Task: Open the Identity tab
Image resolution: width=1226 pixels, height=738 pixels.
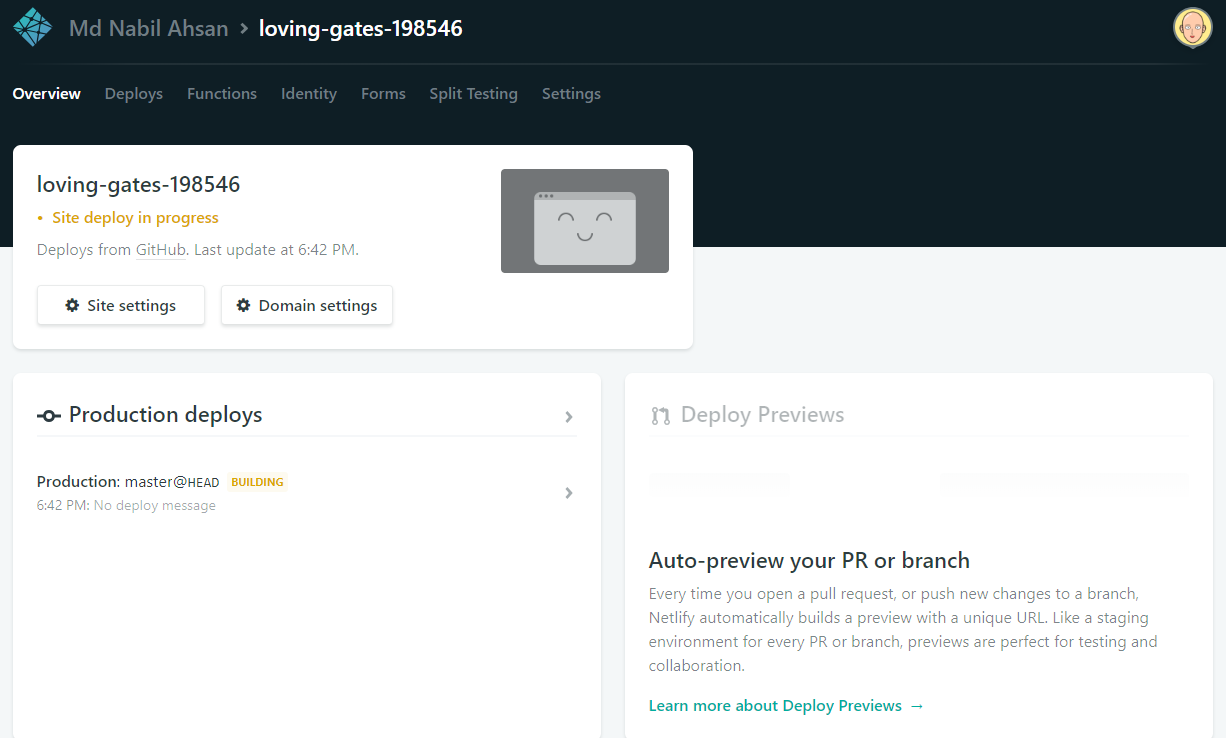Action: 309,93
